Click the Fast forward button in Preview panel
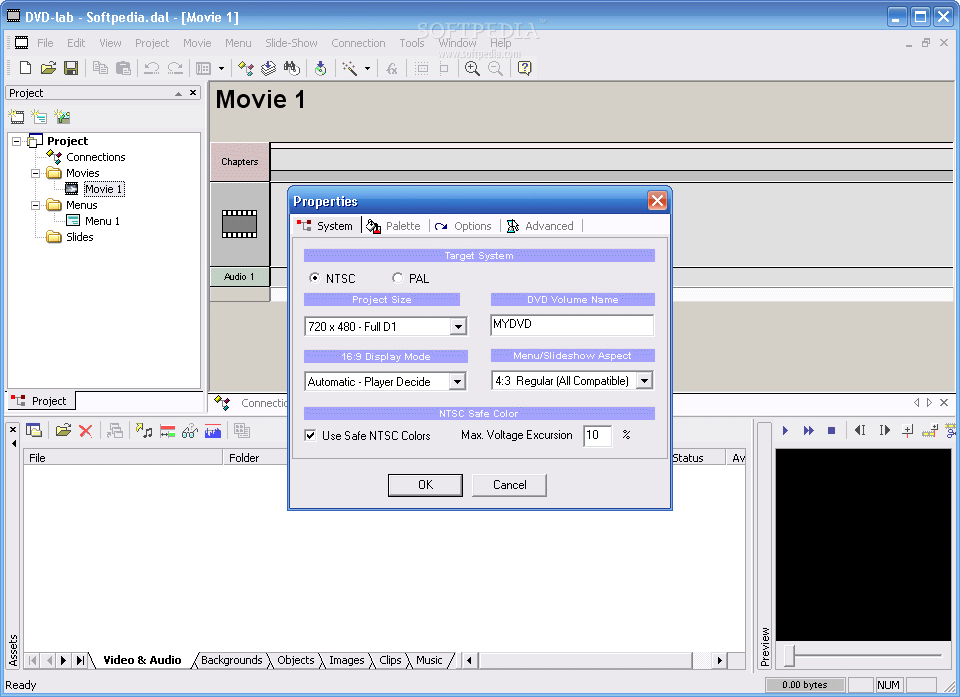The width and height of the screenshot is (960, 697). click(809, 431)
